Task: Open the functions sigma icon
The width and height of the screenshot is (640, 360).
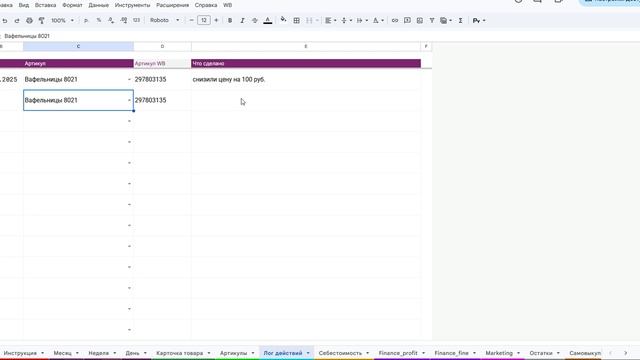Action: pos(460,20)
